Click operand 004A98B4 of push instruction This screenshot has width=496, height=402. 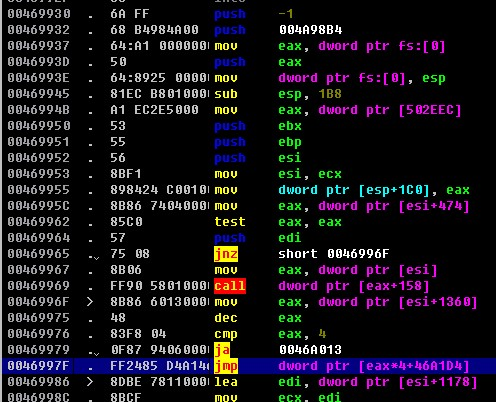pyautogui.click(x=311, y=30)
